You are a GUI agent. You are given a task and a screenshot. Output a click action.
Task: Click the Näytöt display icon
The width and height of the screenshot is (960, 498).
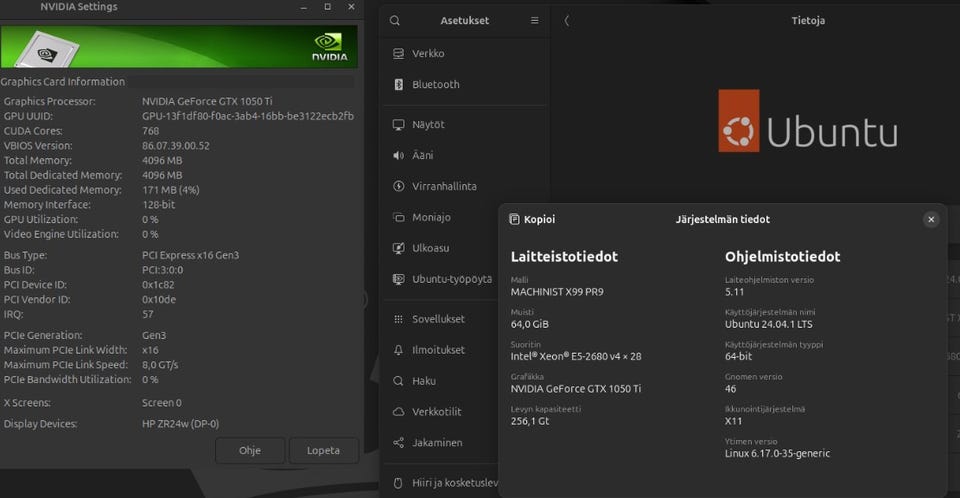click(399, 124)
